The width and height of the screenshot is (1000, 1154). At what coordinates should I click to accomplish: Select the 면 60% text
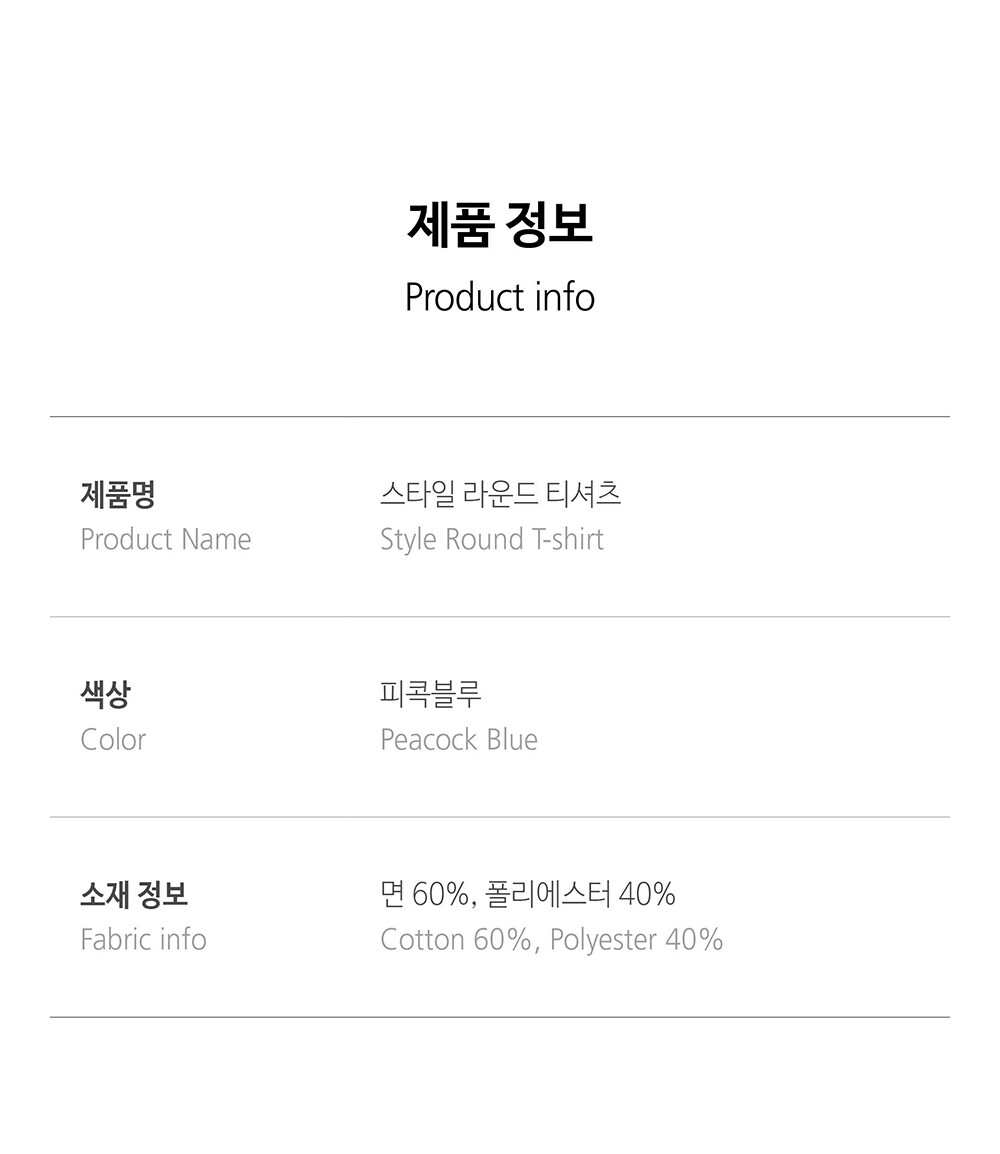point(424,894)
